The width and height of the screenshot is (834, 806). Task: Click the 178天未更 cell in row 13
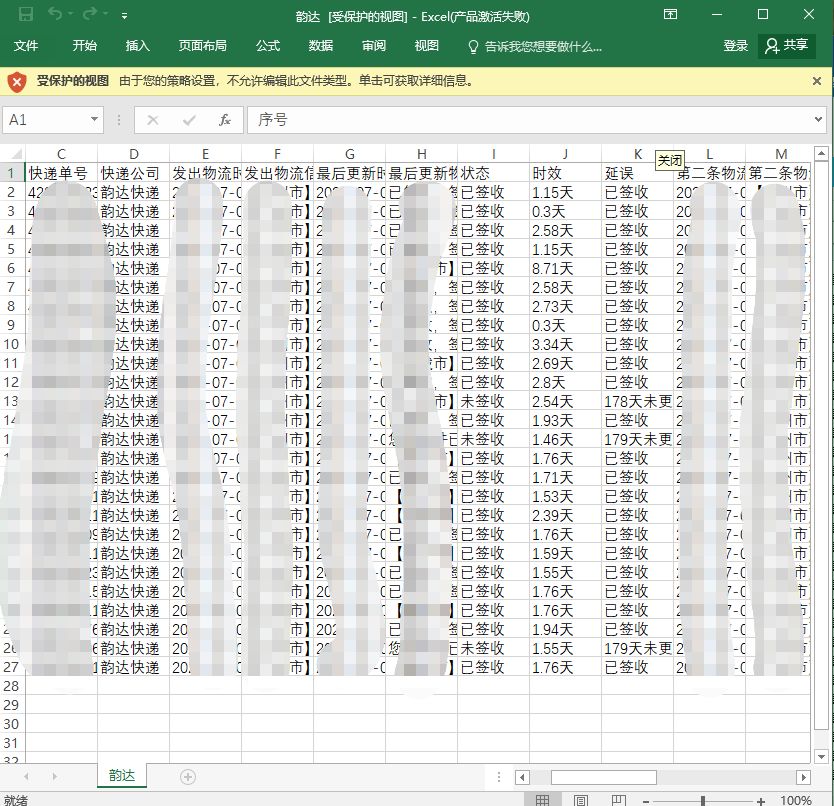(x=637, y=401)
